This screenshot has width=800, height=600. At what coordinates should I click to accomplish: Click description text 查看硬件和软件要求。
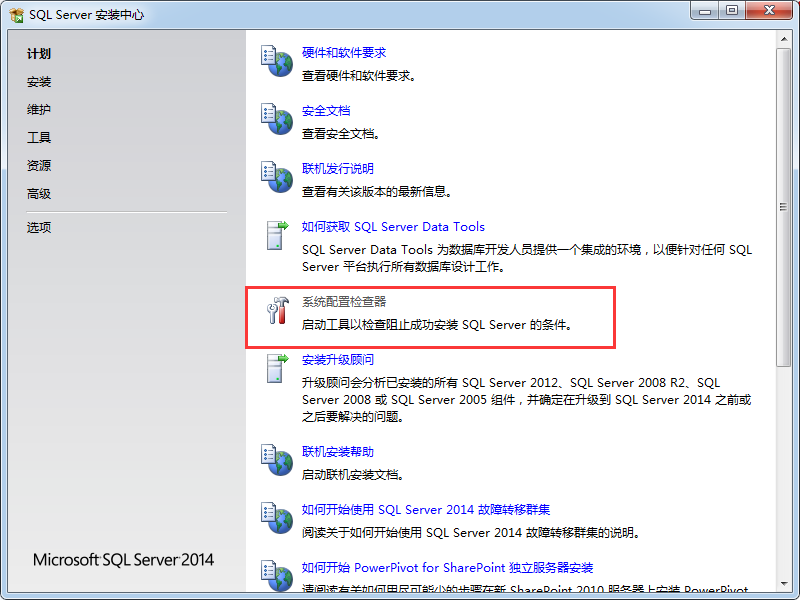coord(360,76)
